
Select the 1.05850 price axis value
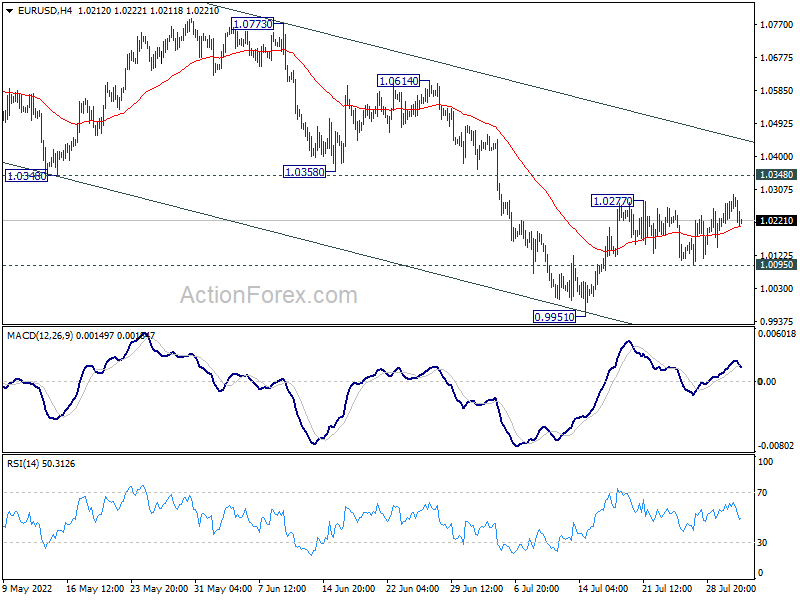(777, 91)
